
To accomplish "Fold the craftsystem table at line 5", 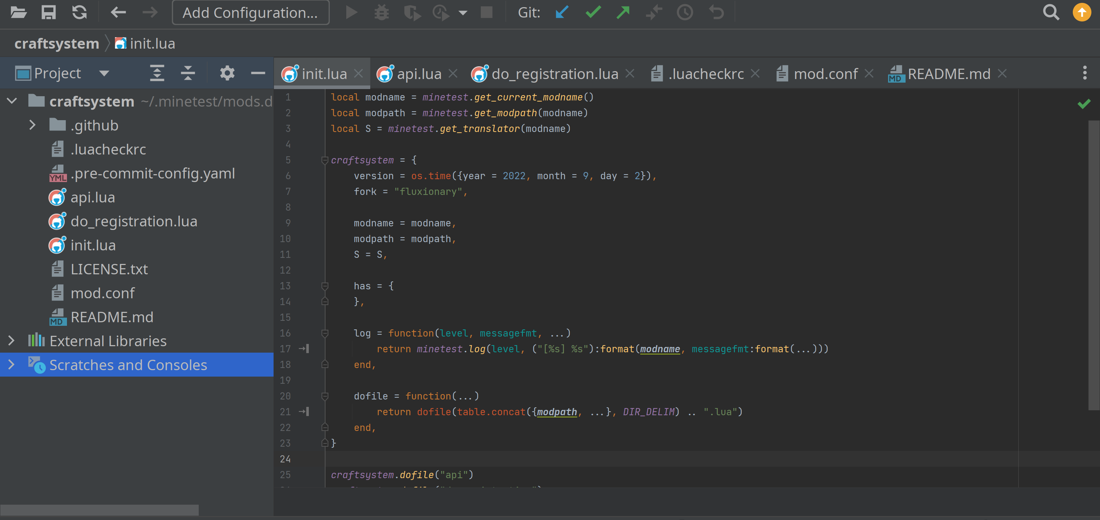I will click(324, 160).
